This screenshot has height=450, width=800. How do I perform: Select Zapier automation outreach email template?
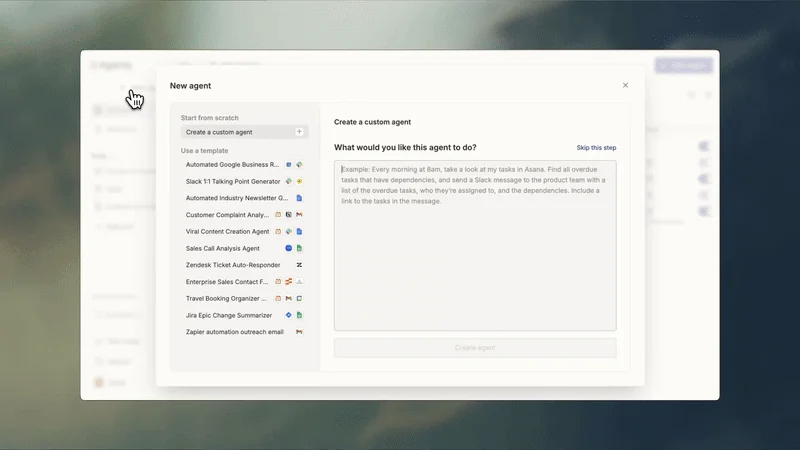point(244,332)
